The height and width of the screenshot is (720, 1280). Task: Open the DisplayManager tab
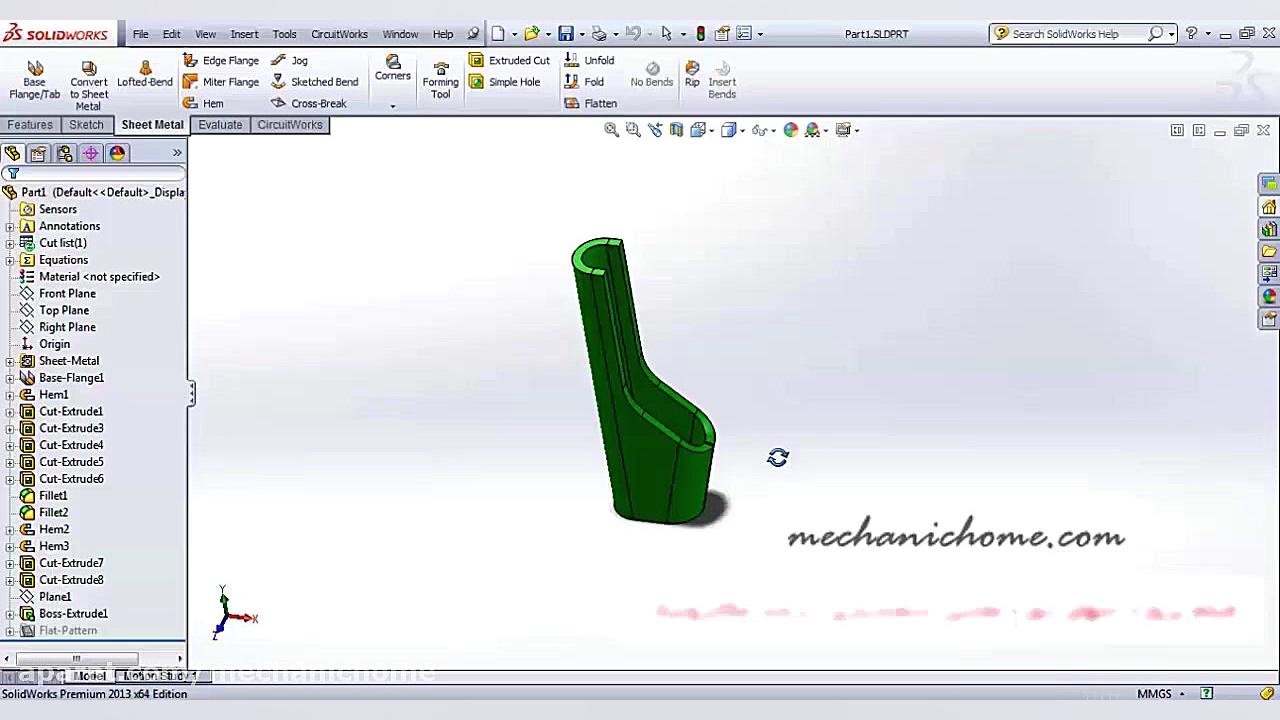click(x=117, y=153)
